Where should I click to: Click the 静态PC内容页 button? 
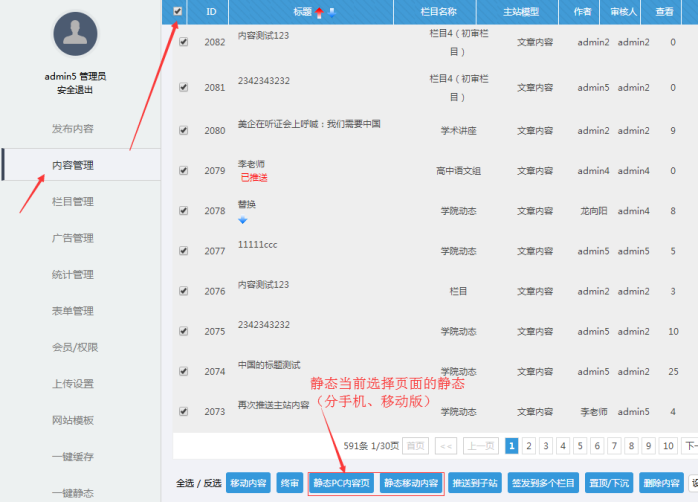tap(341, 483)
